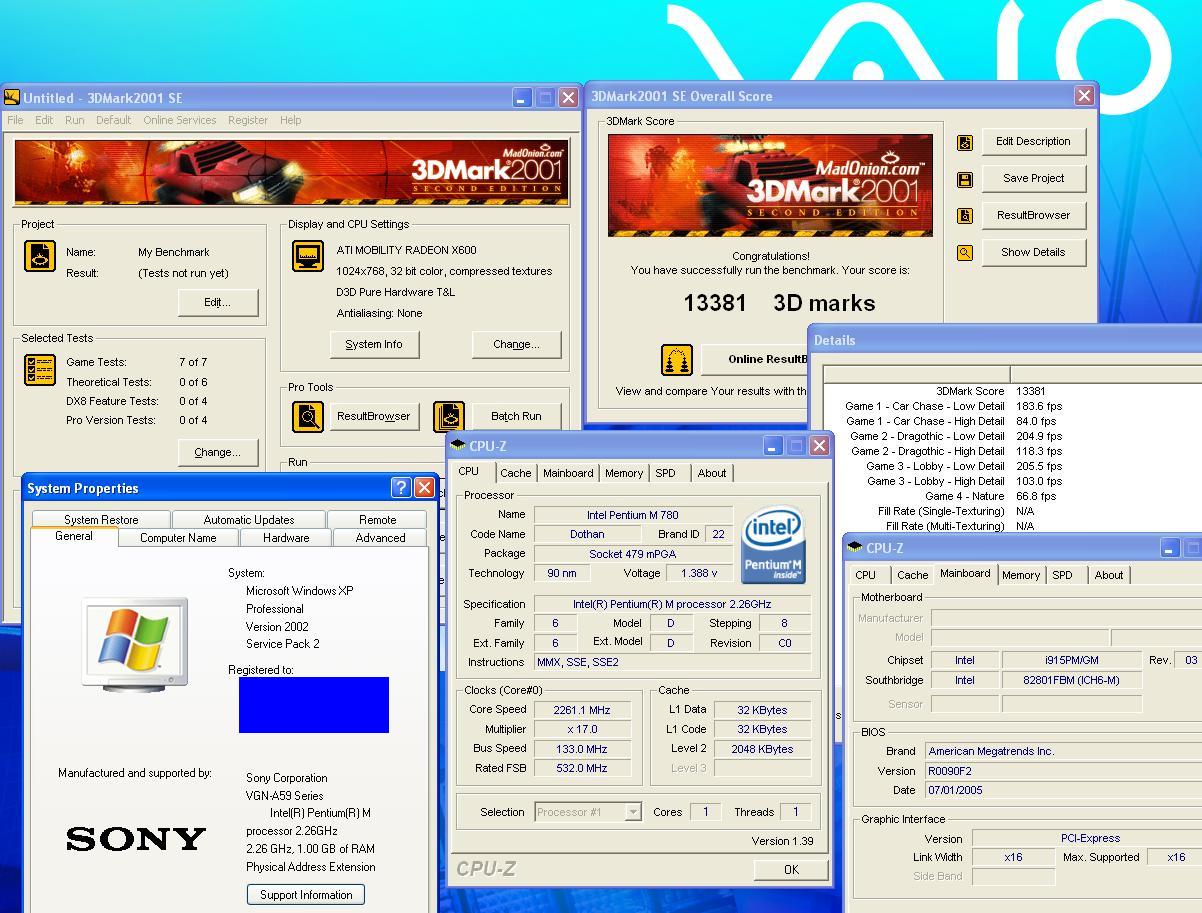Open the File menu in 3DMark2001 SE
Image resolution: width=1202 pixels, height=913 pixels.
click(x=15, y=120)
